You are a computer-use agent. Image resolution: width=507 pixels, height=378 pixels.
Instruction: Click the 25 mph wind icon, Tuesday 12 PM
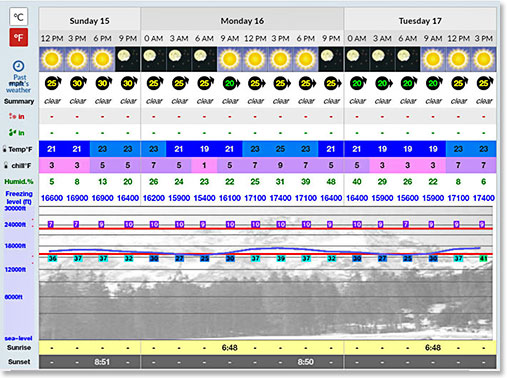[460, 83]
